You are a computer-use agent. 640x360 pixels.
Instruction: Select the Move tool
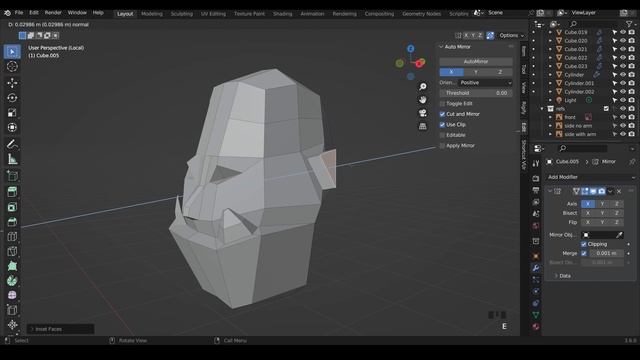click(x=12, y=83)
